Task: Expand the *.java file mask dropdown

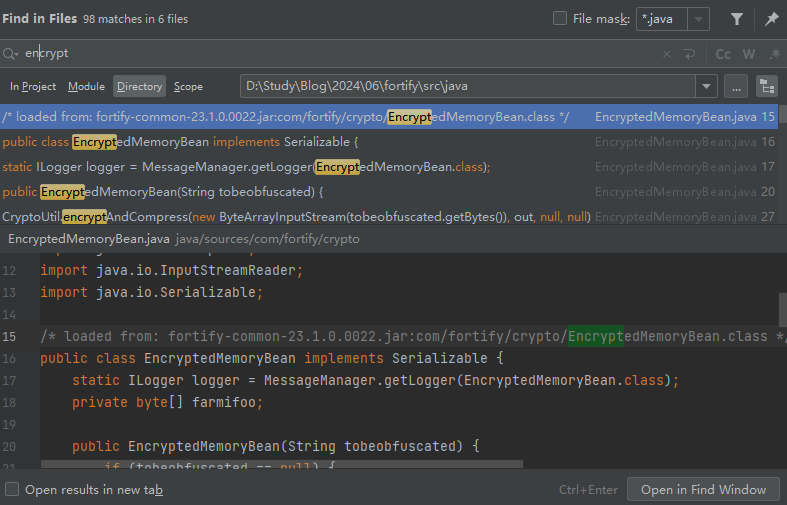Action: click(698, 19)
